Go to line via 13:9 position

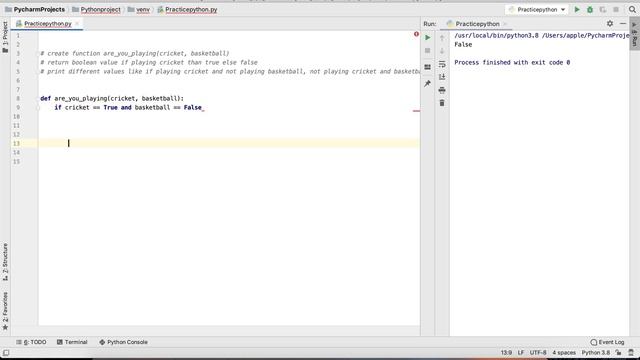tap(506, 353)
